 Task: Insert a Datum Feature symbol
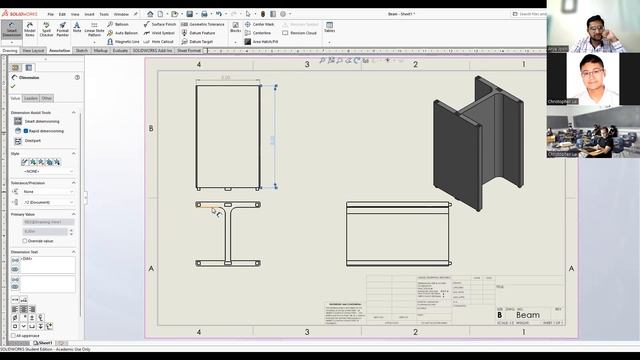[x=198, y=33]
